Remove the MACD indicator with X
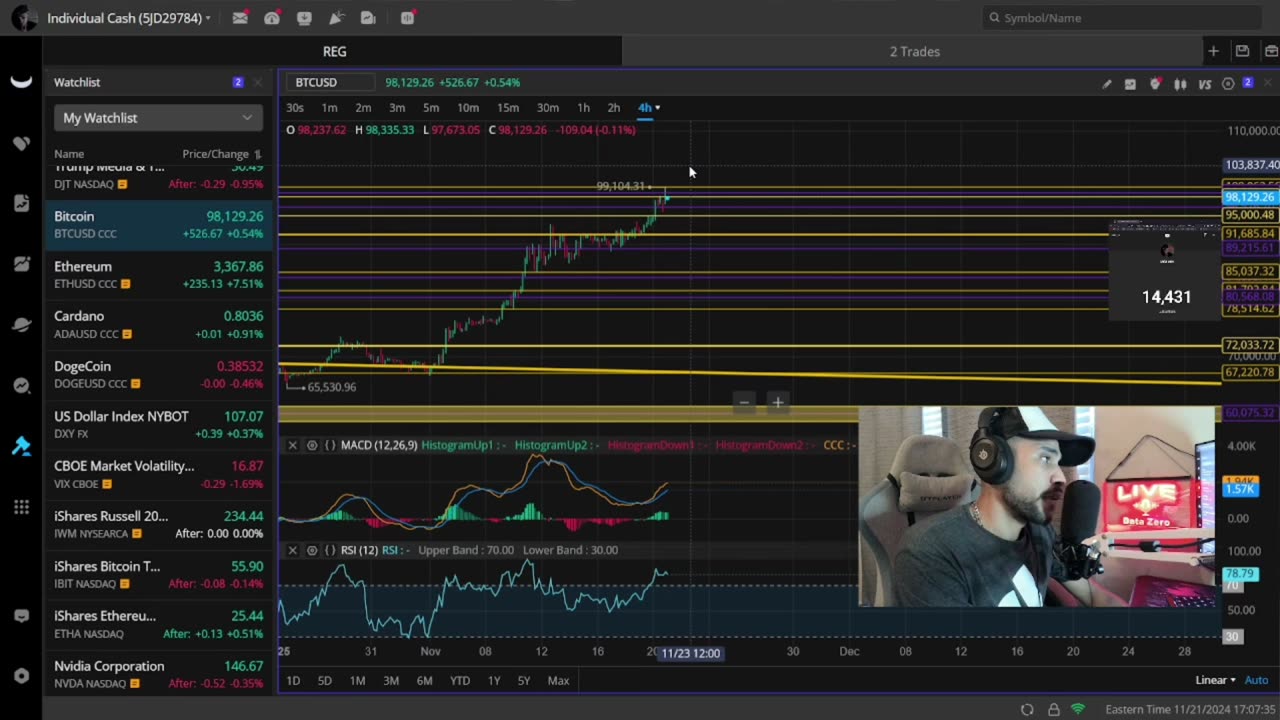This screenshot has width=1280, height=720. pyautogui.click(x=293, y=445)
